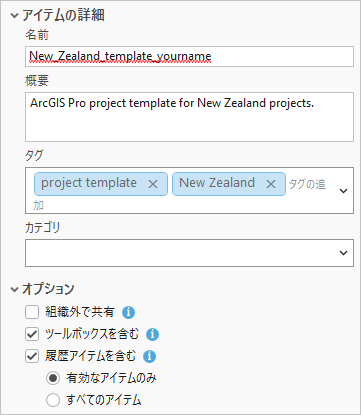The height and width of the screenshot is (415, 361).
Task: Select 有効なアイテムのみ radio button
Action: click(x=53, y=378)
